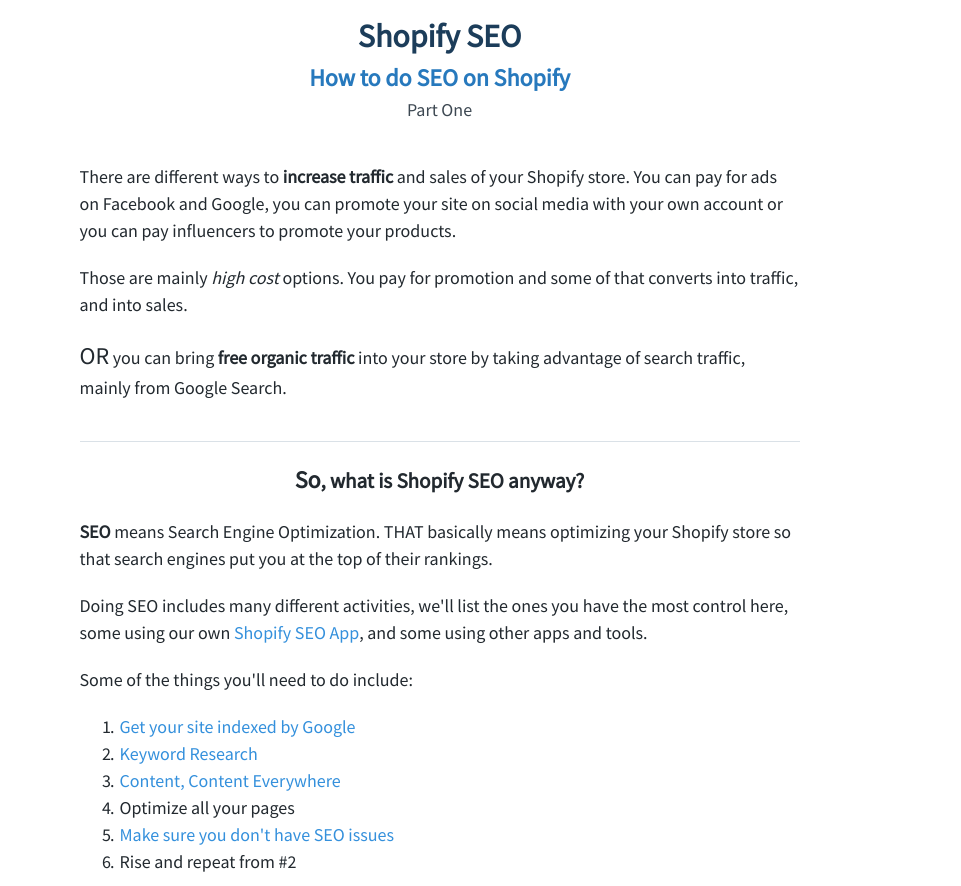Select the "Optimize all your pages" list item
Screen dimensions: 961x886
point(207,808)
